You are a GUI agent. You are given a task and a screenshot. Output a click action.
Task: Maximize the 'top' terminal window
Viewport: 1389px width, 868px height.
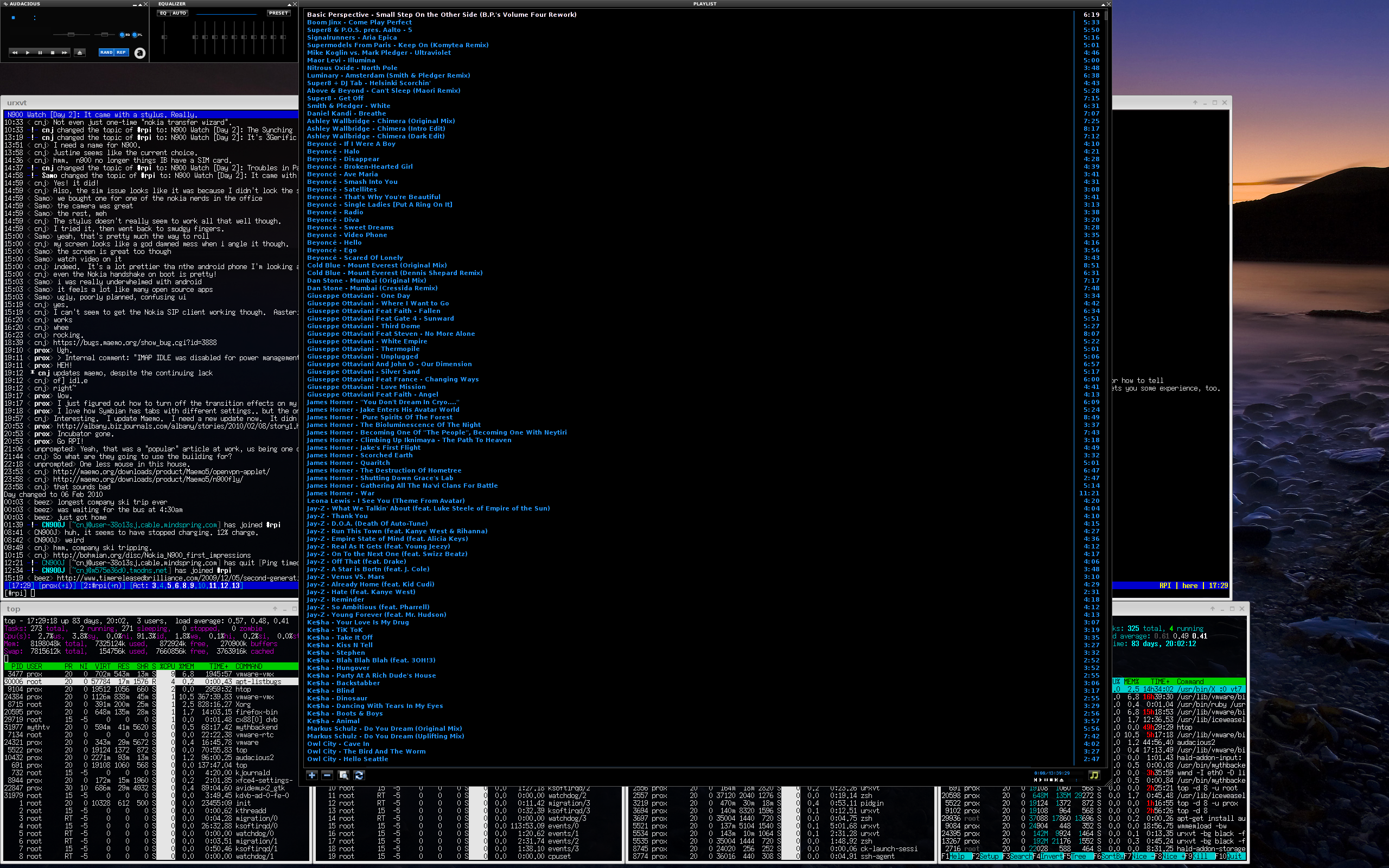tap(295, 609)
